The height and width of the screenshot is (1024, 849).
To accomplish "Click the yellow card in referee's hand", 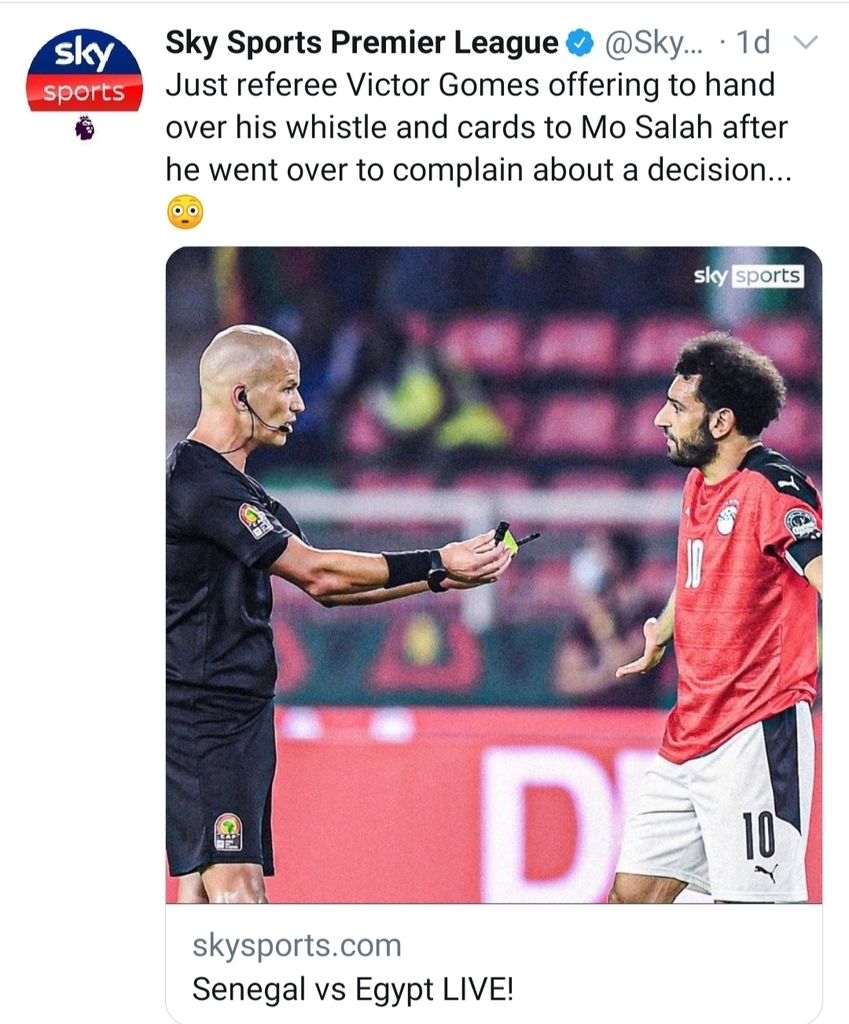I will pyautogui.click(x=509, y=540).
